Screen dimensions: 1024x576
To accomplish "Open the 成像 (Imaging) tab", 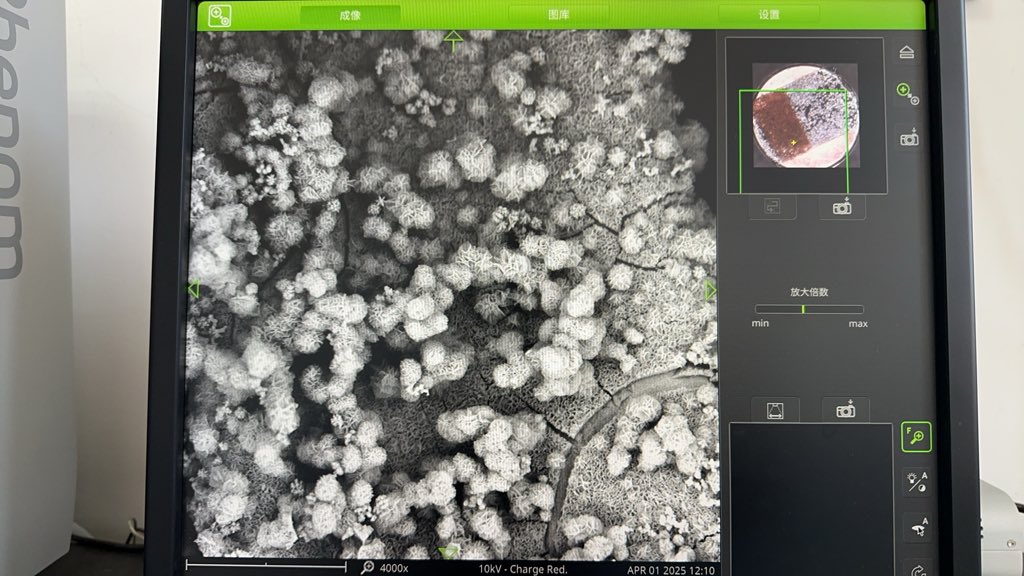I will coord(350,15).
